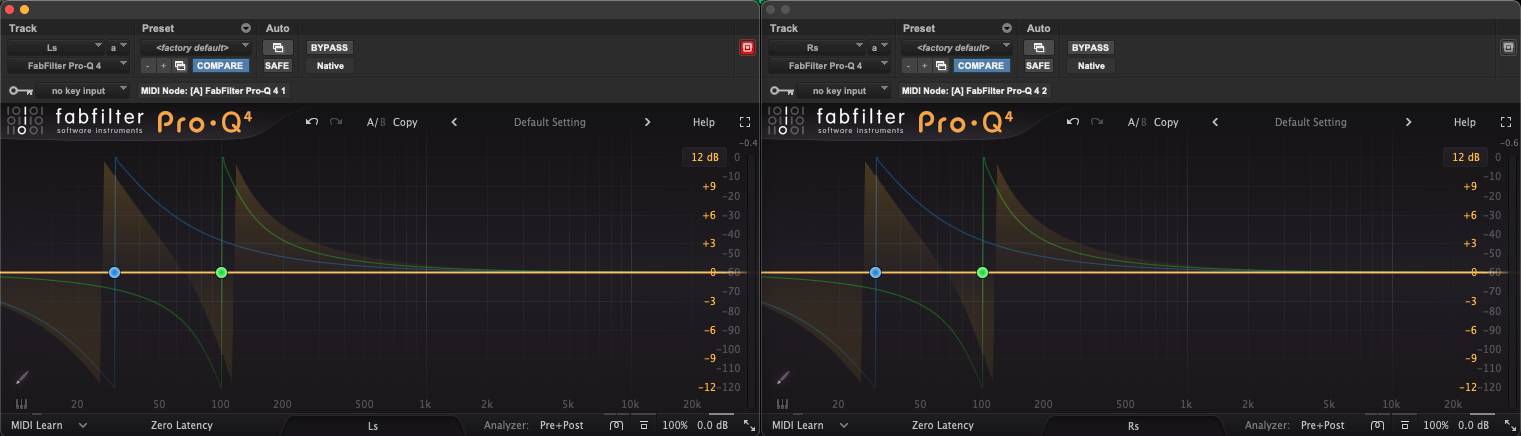Toggle COMPARE in Rs plugin window
The image size is (1521, 436).
(981, 66)
